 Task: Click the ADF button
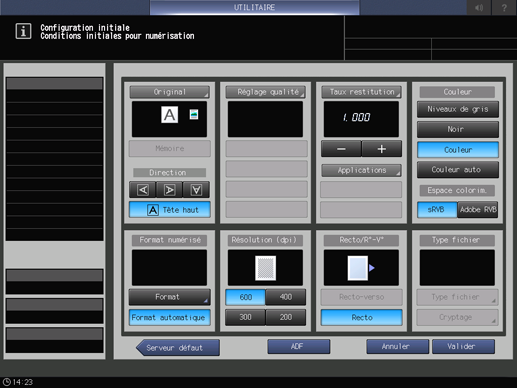tap(299, 347)
